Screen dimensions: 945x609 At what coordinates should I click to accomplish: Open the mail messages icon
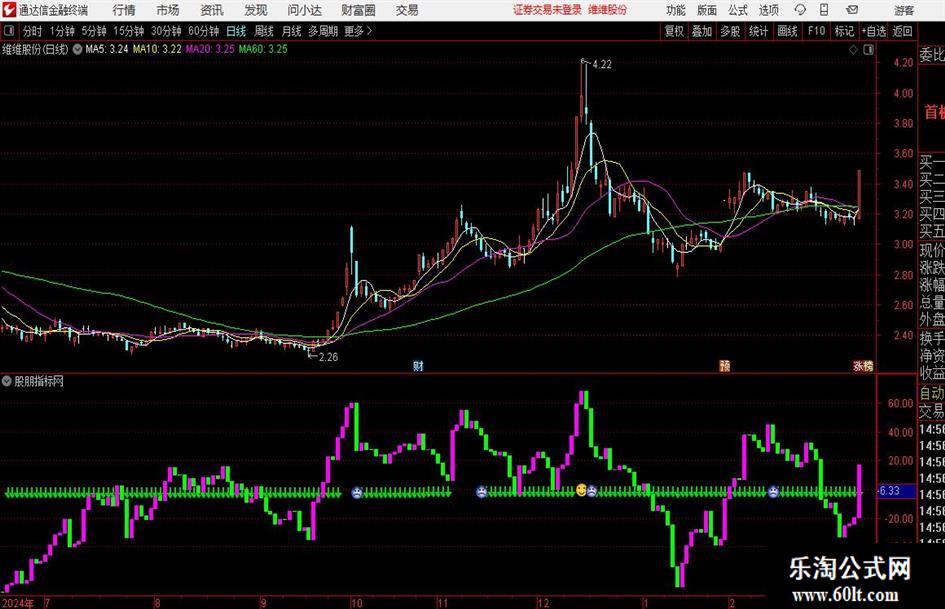852,10
